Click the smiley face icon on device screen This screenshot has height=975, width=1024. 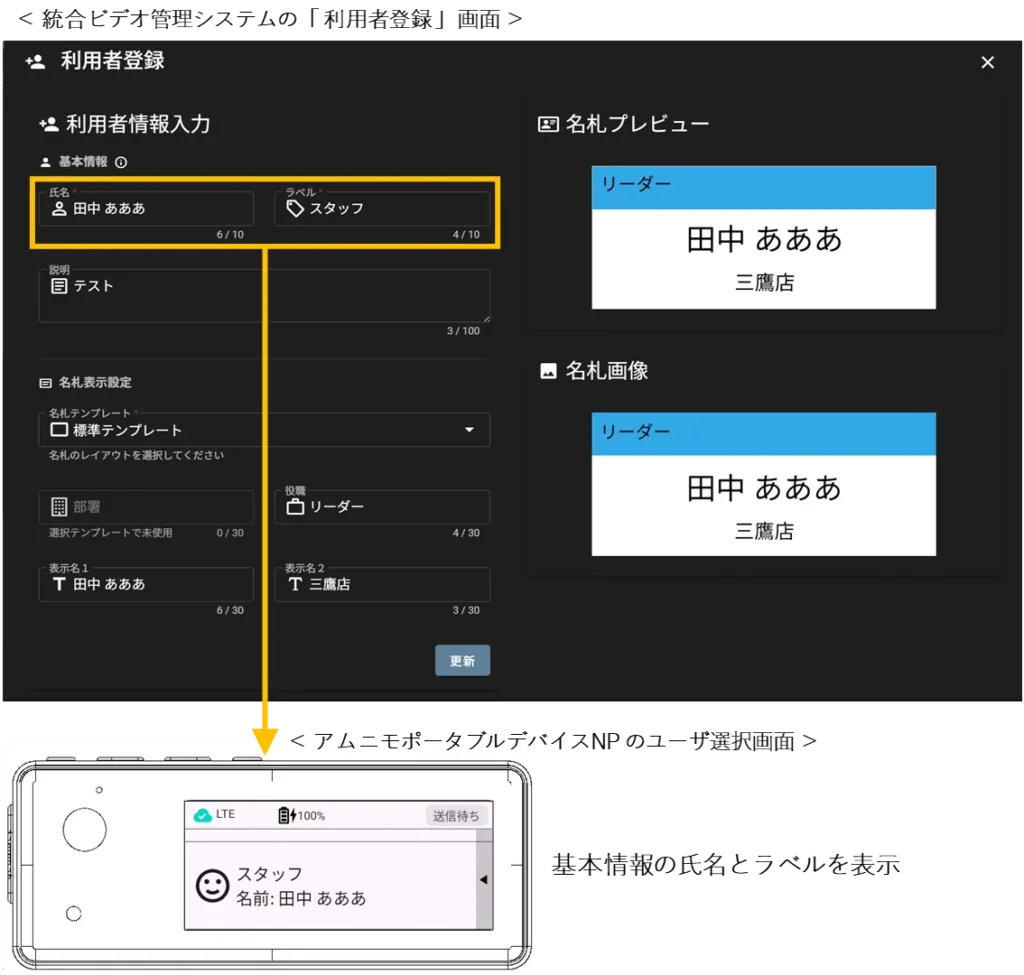point(212,885)
